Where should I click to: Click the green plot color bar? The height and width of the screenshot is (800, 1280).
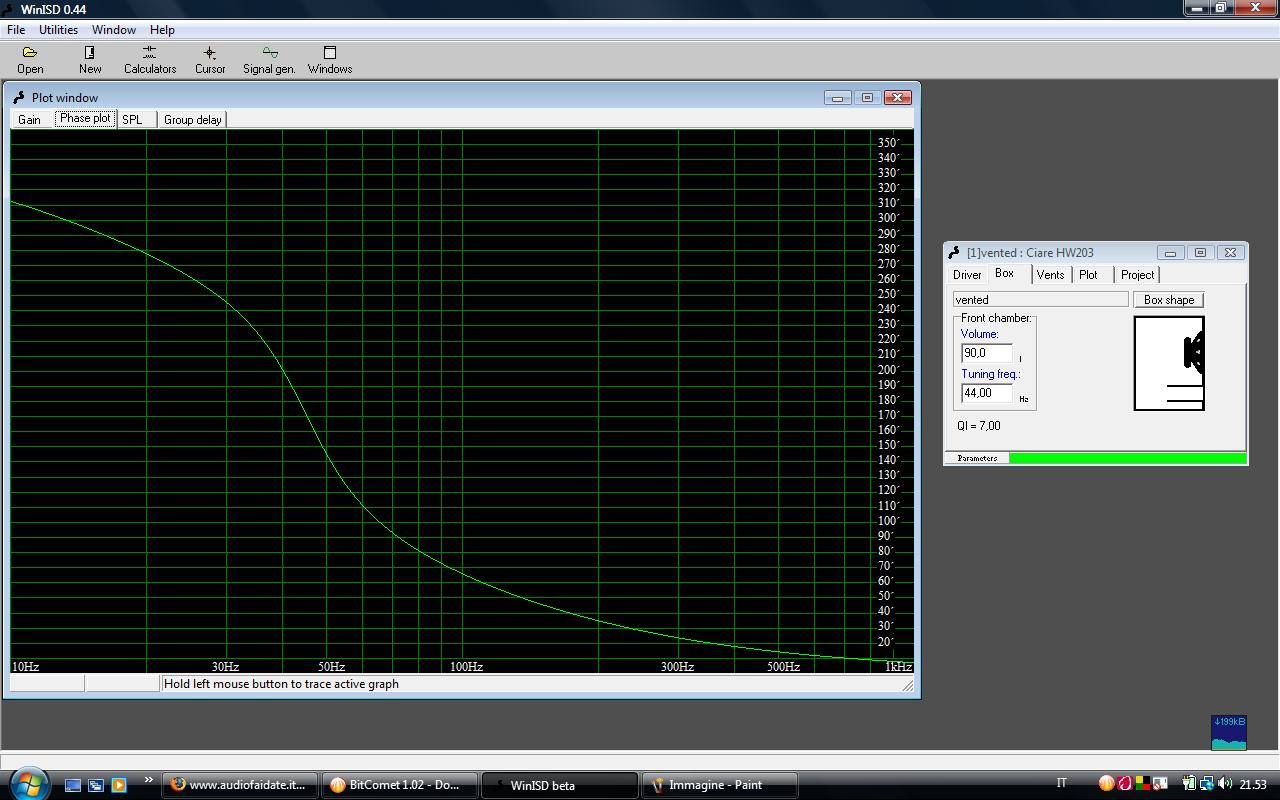point(1127,458)
